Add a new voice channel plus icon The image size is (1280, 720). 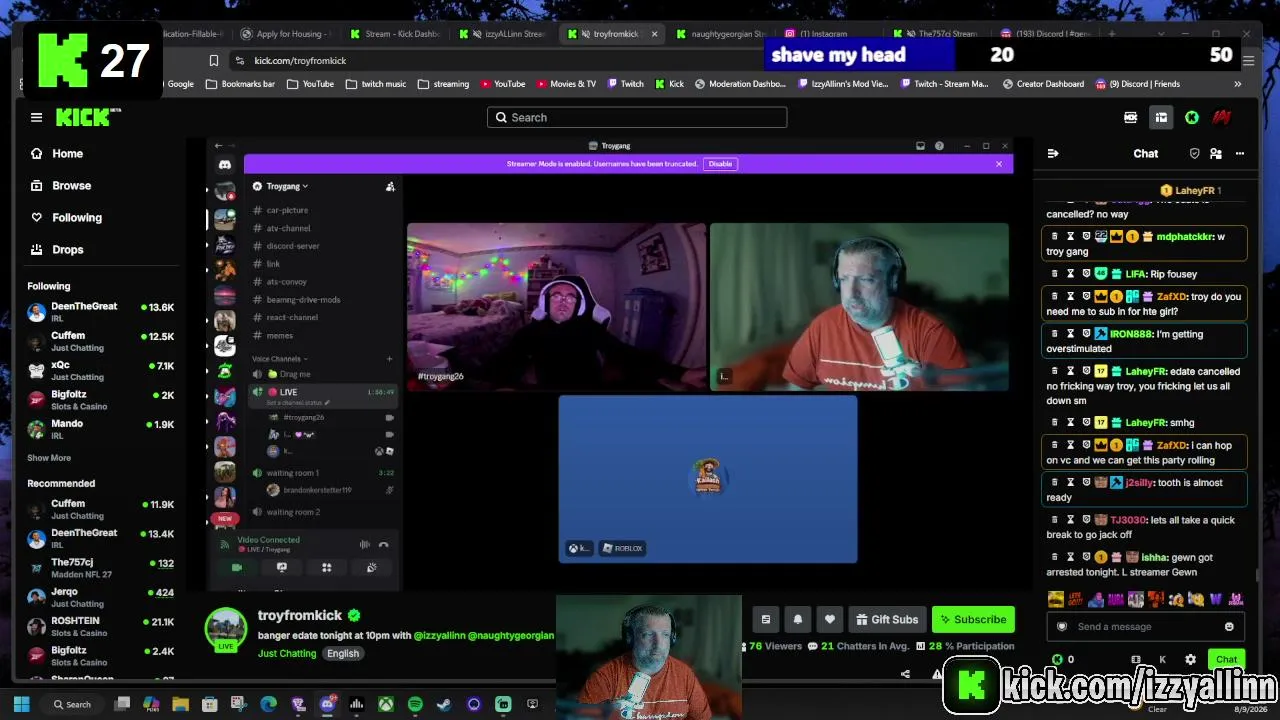[389, 358]
